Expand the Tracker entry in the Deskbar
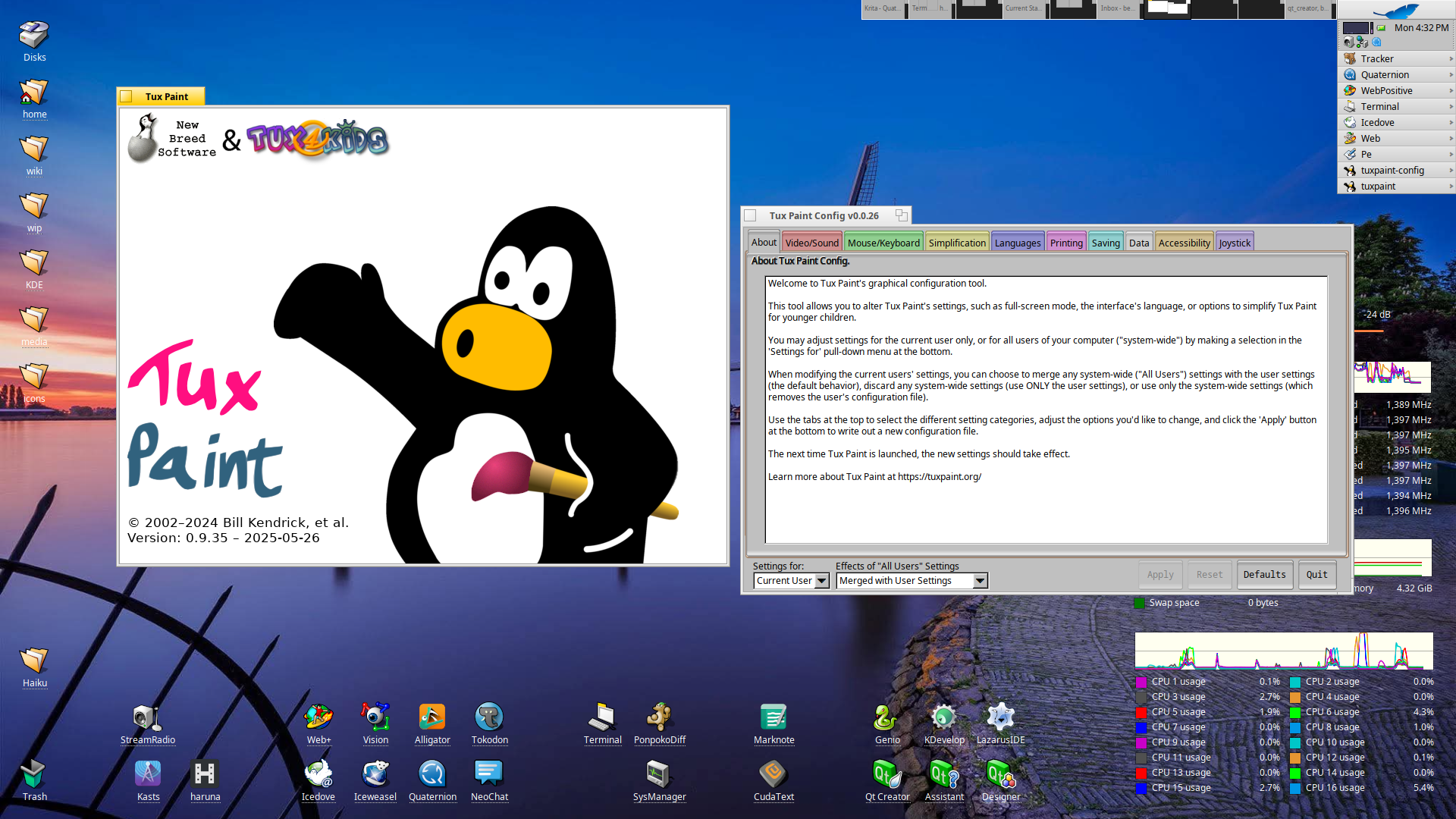1456x819 pixels. (x=1395, y=58)
